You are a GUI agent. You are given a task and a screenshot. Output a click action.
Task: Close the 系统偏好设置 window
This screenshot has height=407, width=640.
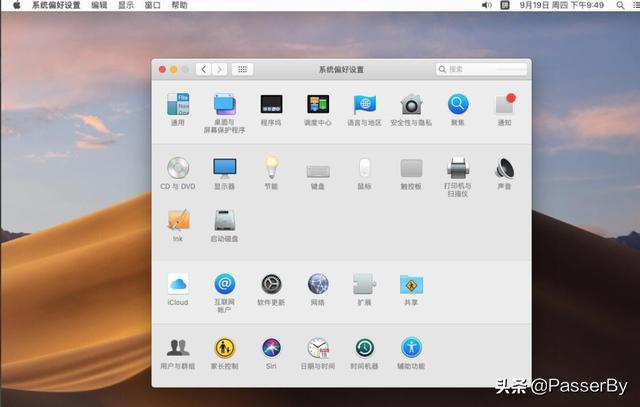coord(162,69)
